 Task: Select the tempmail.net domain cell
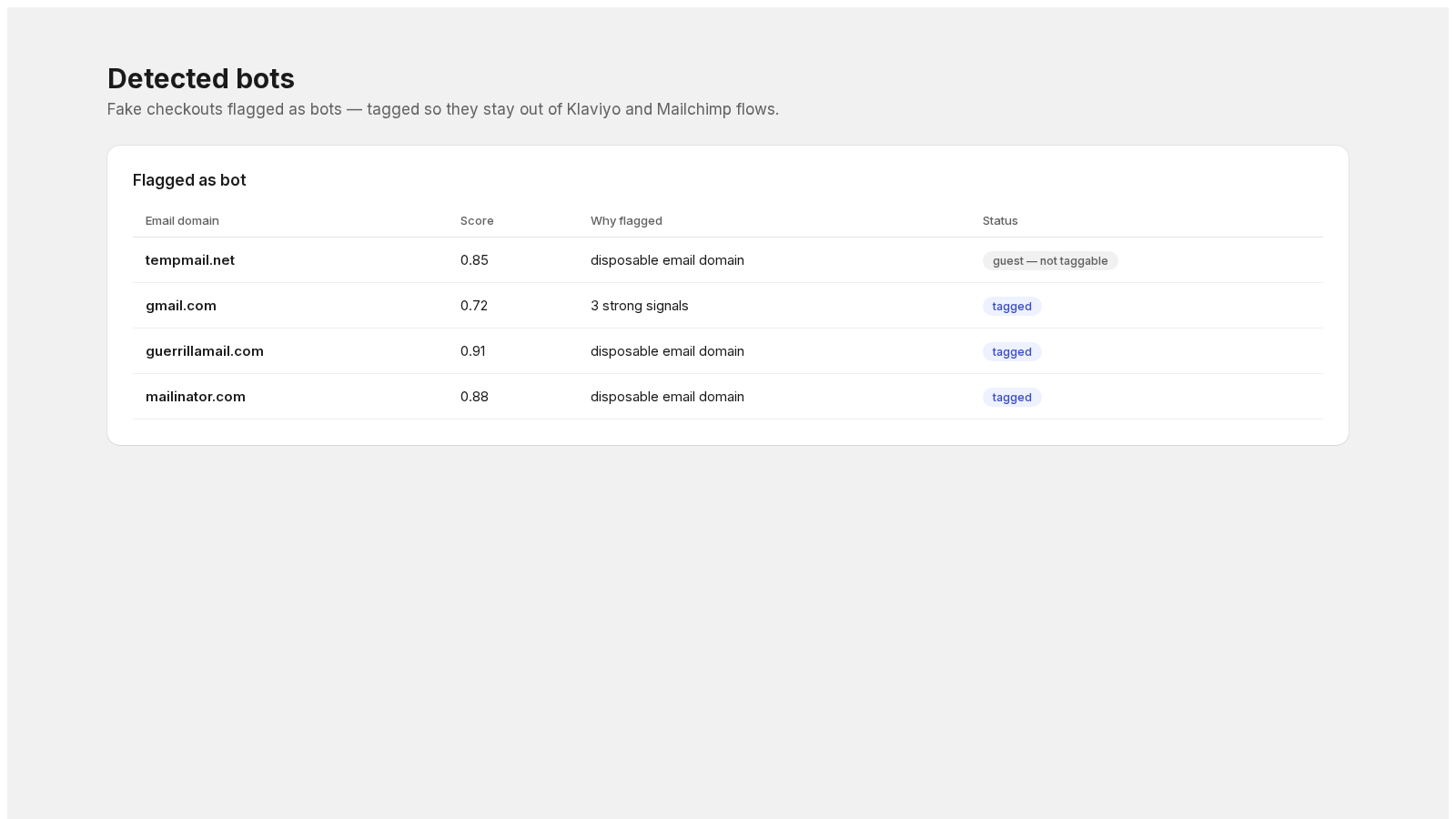click(190, 260)
